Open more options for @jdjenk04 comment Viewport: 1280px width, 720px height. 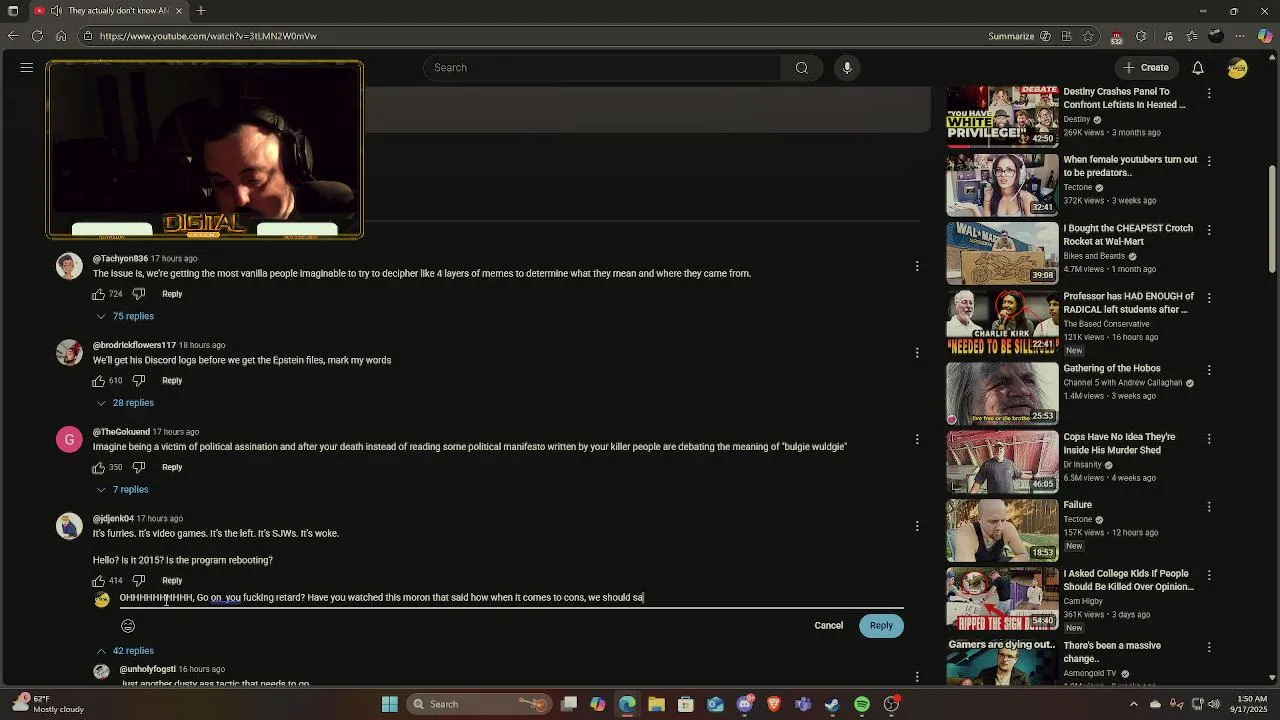pos(917,526)
